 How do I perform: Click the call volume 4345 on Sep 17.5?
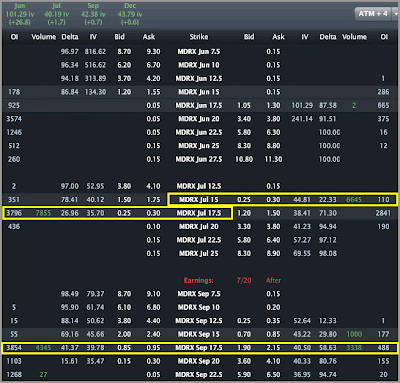(x=43, y=348)
